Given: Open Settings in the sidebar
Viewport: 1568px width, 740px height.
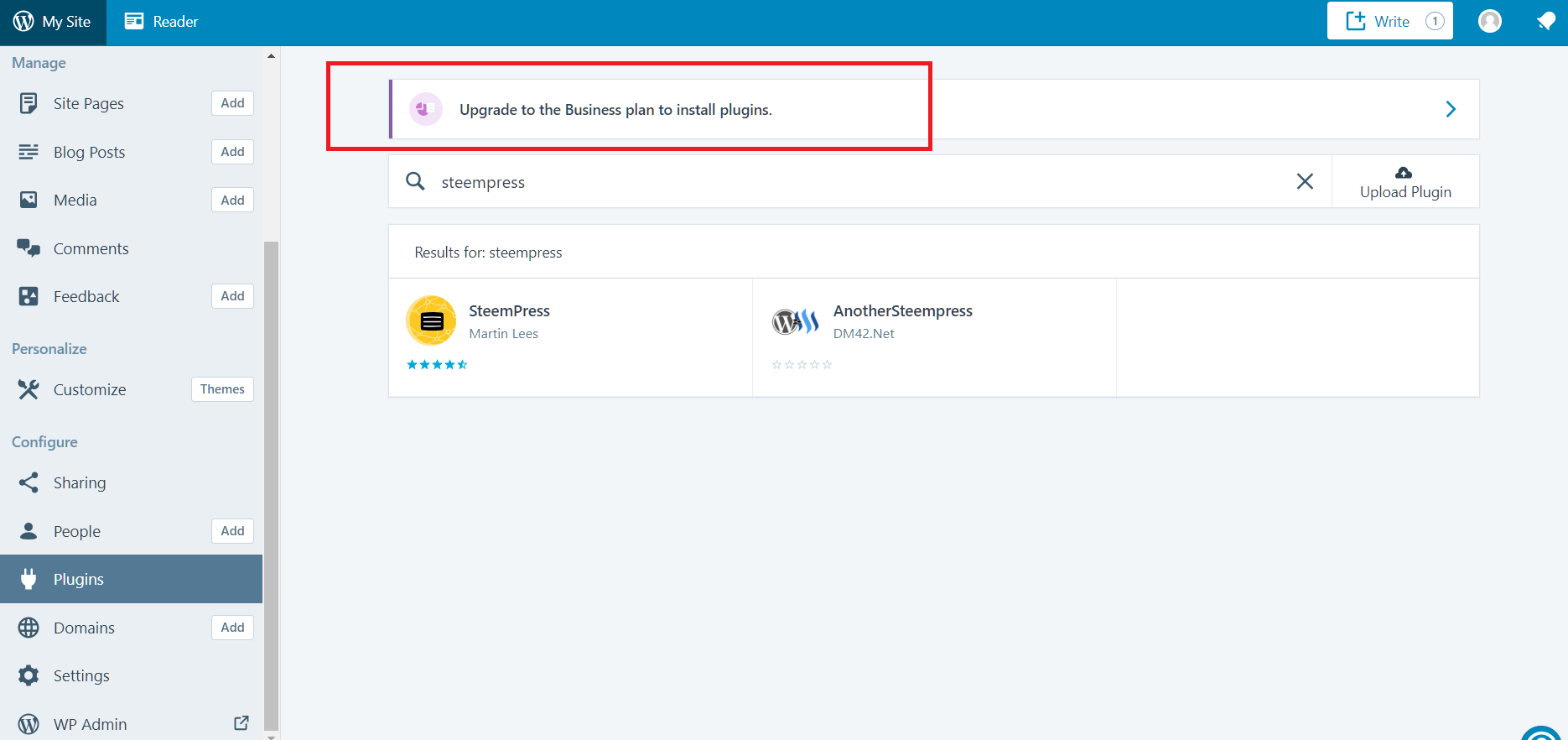Looking at the screenshot, I should 81,675.
